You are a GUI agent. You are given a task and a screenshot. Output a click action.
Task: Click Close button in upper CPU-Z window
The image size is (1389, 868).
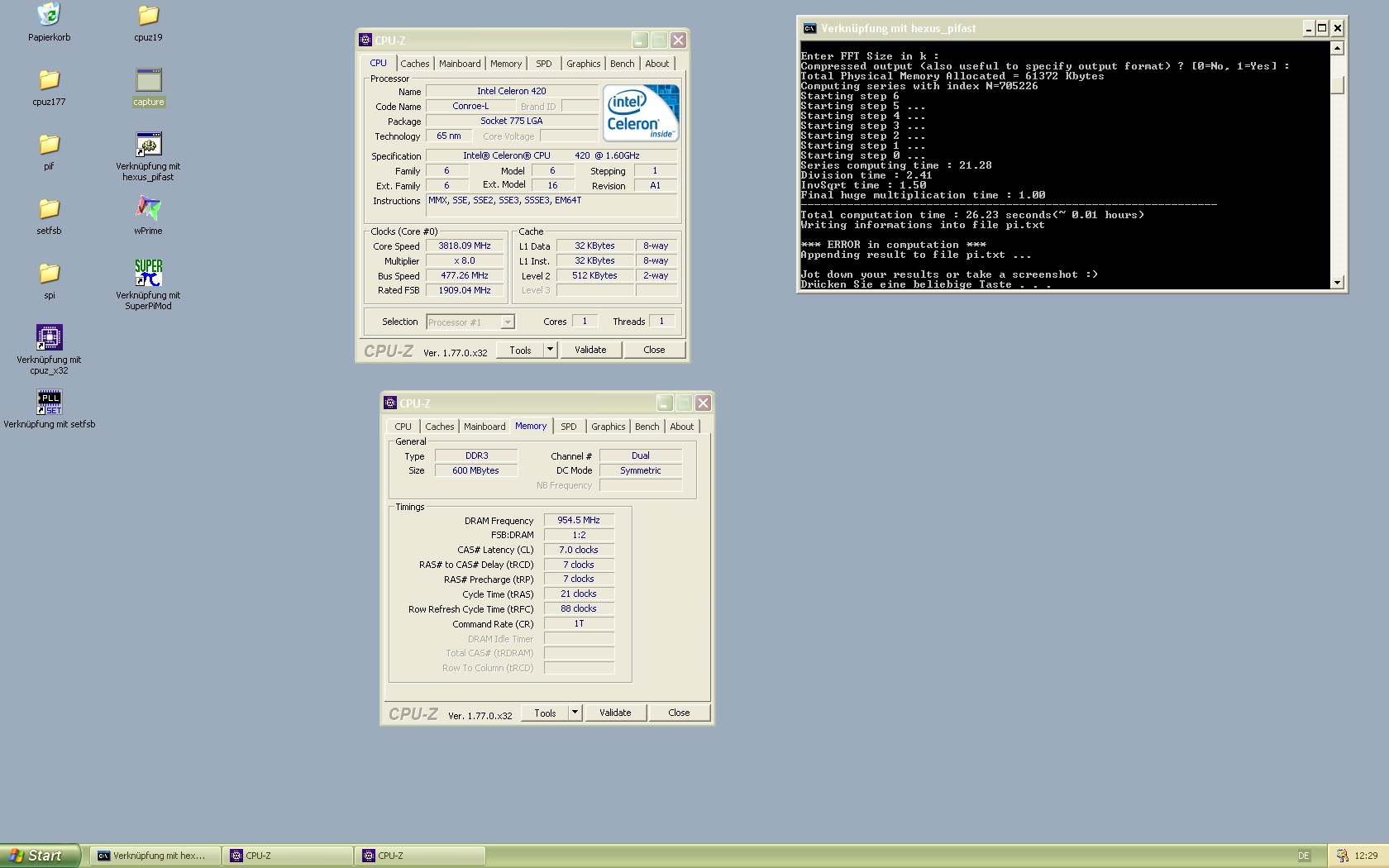(654, 350)
